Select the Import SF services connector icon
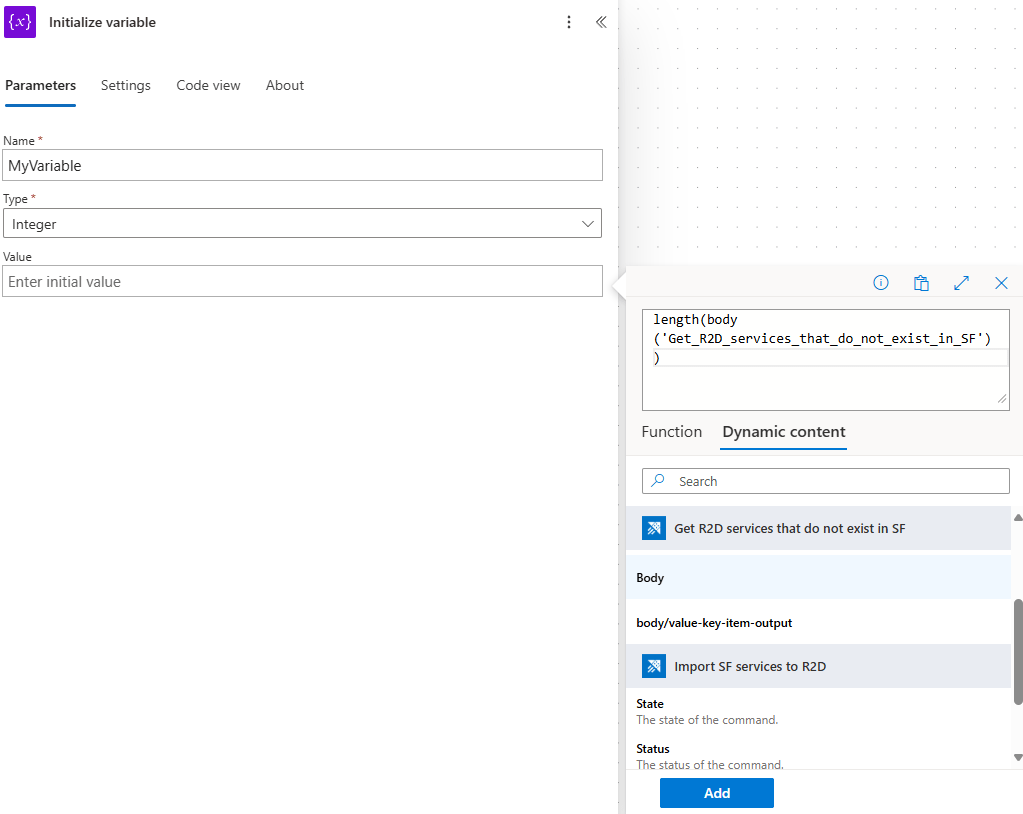 (654, 666)
